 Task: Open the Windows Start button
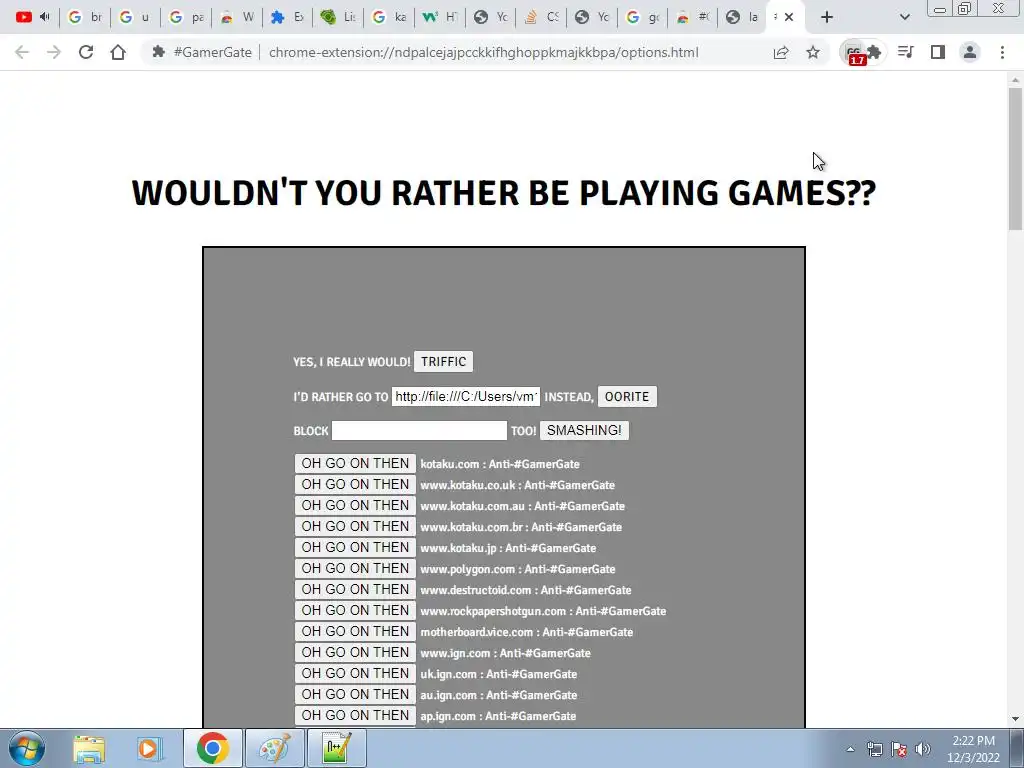(x=27, y=748)
